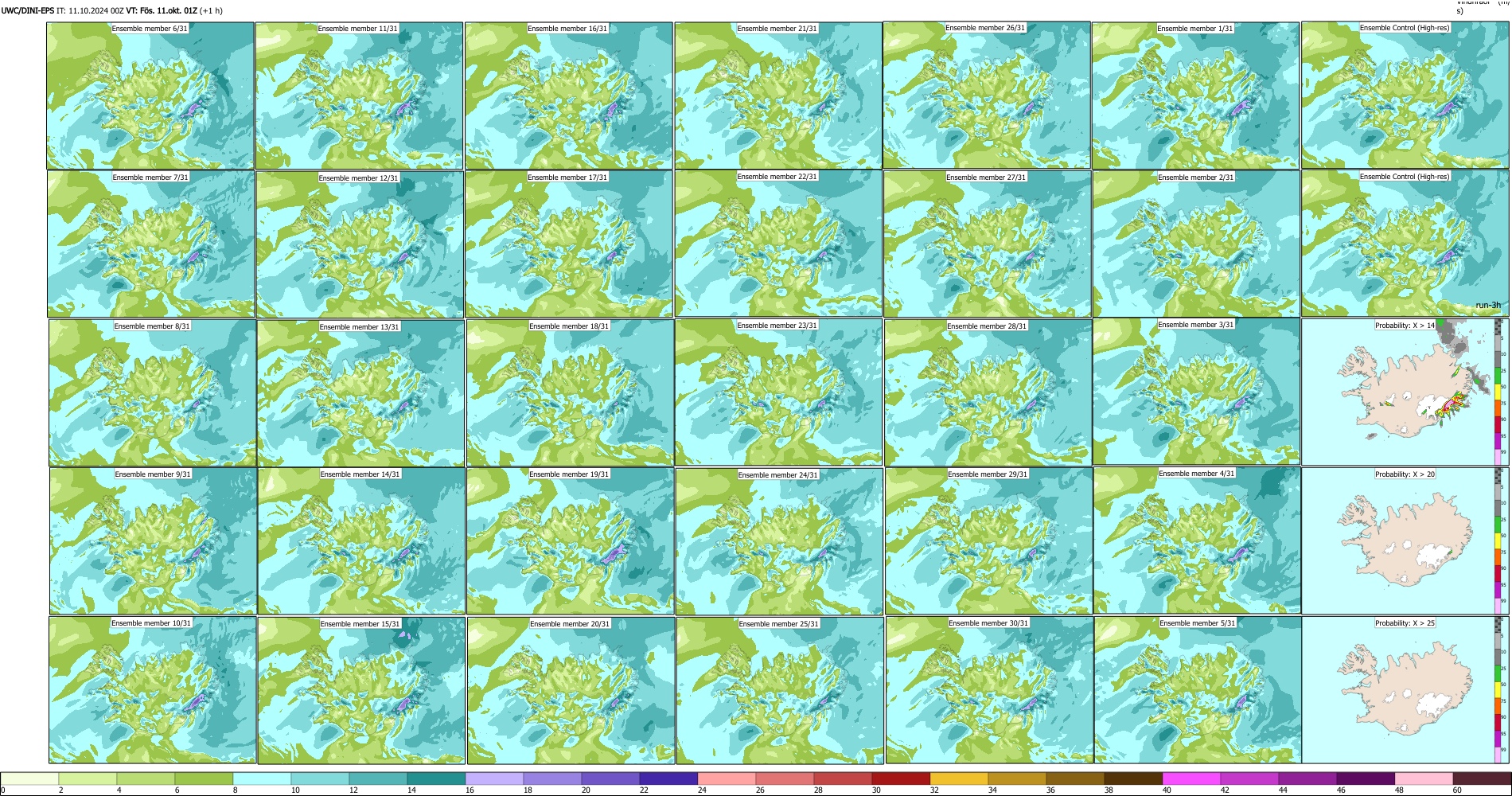Viewport: 1512px width, 796px height.
Task: Pick the 14-16 m/s dark teal swatch
Action: (436, 778)
